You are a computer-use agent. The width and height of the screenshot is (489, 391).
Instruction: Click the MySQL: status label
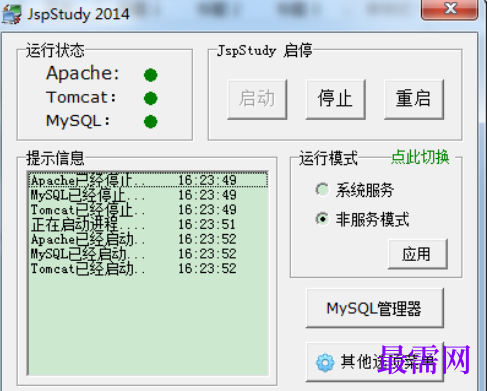(78, 121)
